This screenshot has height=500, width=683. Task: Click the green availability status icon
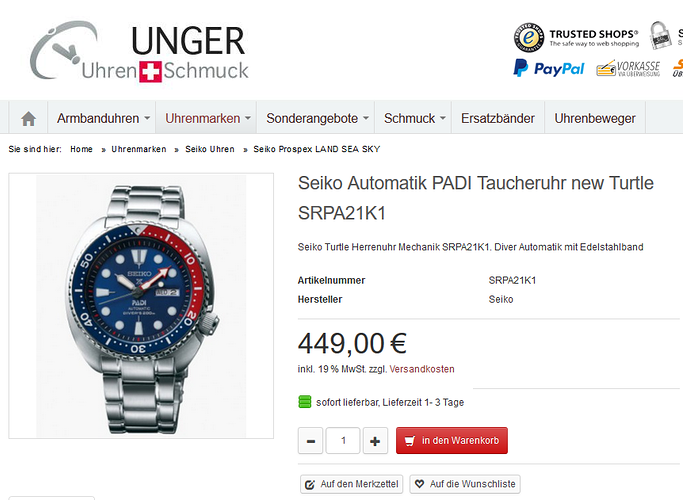pos(305,402)
